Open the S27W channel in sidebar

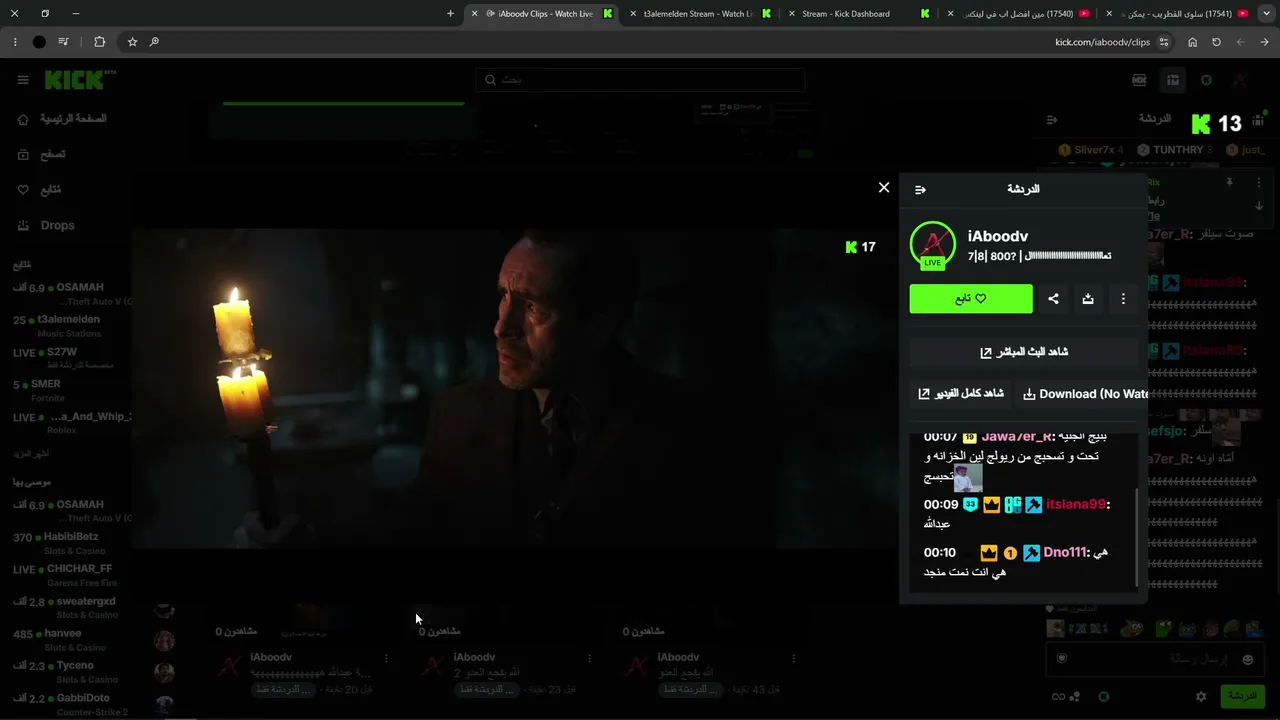[x=66, y=358]
